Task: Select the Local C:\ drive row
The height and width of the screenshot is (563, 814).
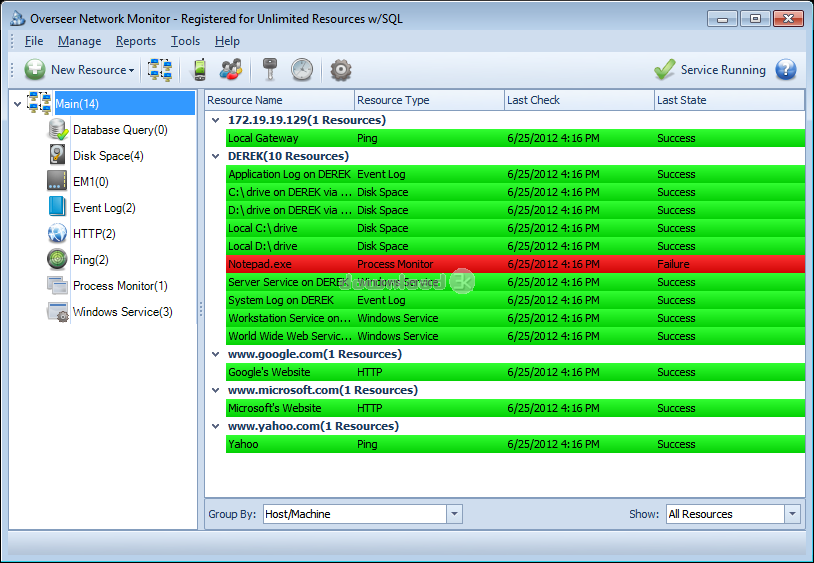Action: [515, 228]
